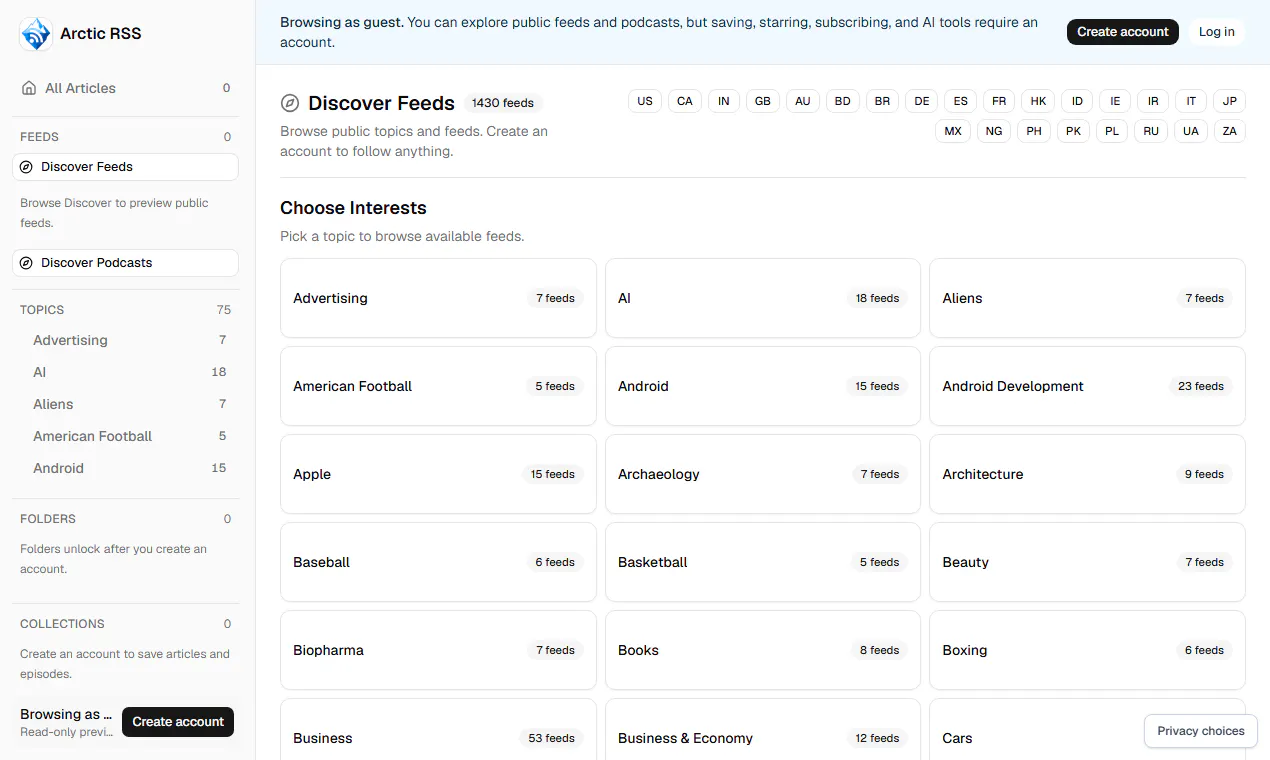Browse the Architecture interest card
This screenshot has height=760, width=1270.
1087,474
